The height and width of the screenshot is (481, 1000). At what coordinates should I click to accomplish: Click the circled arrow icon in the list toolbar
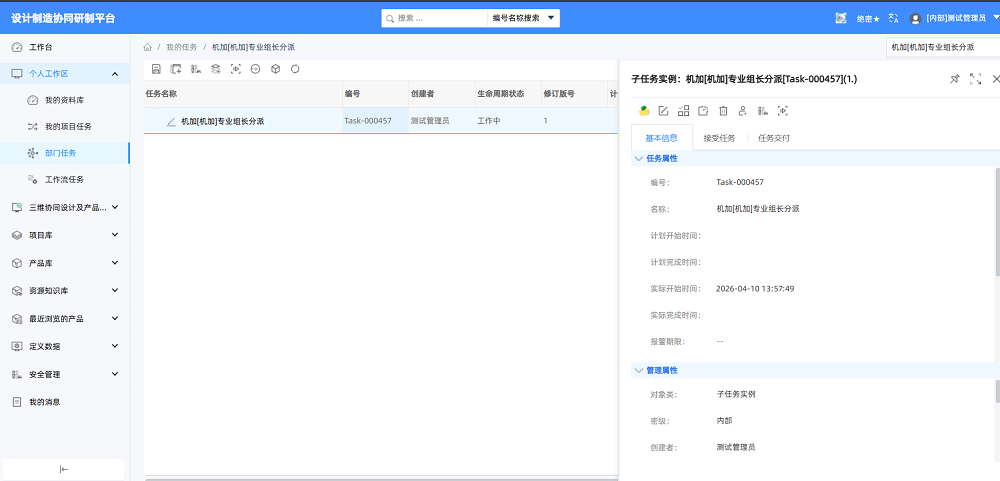coord(256,69)
